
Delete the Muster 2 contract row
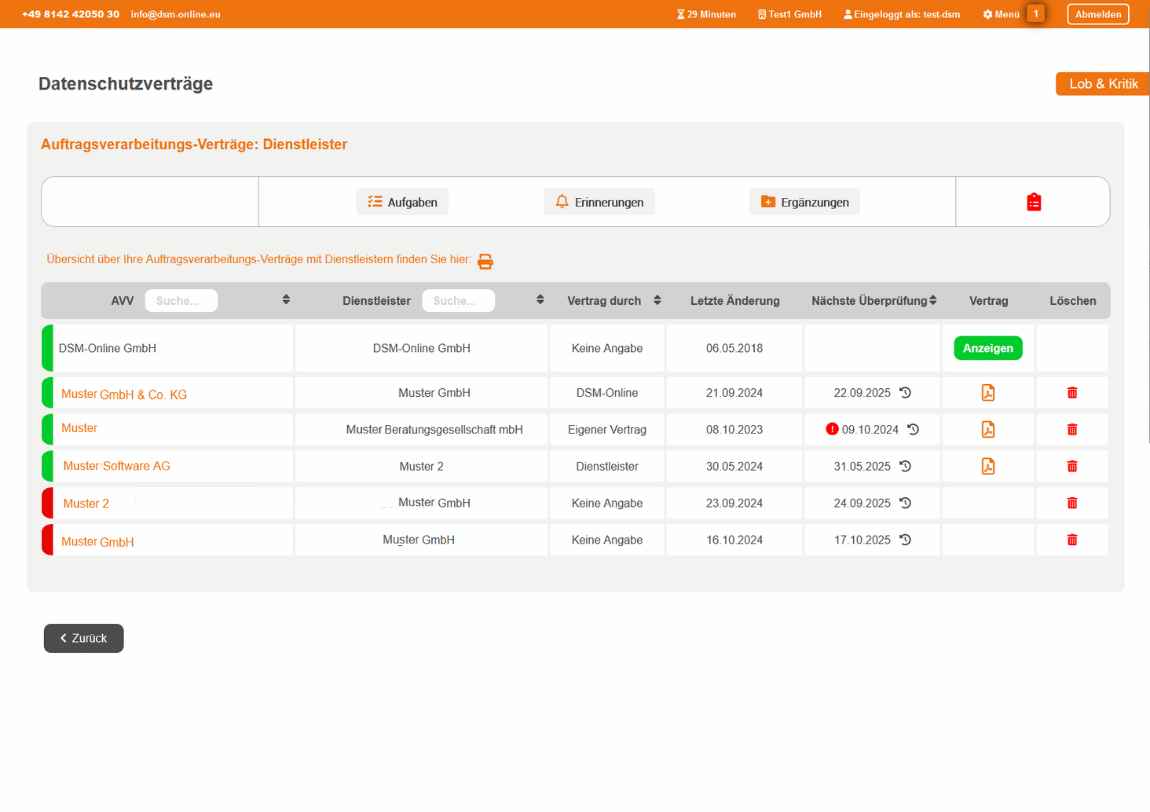click(1072, 503)
